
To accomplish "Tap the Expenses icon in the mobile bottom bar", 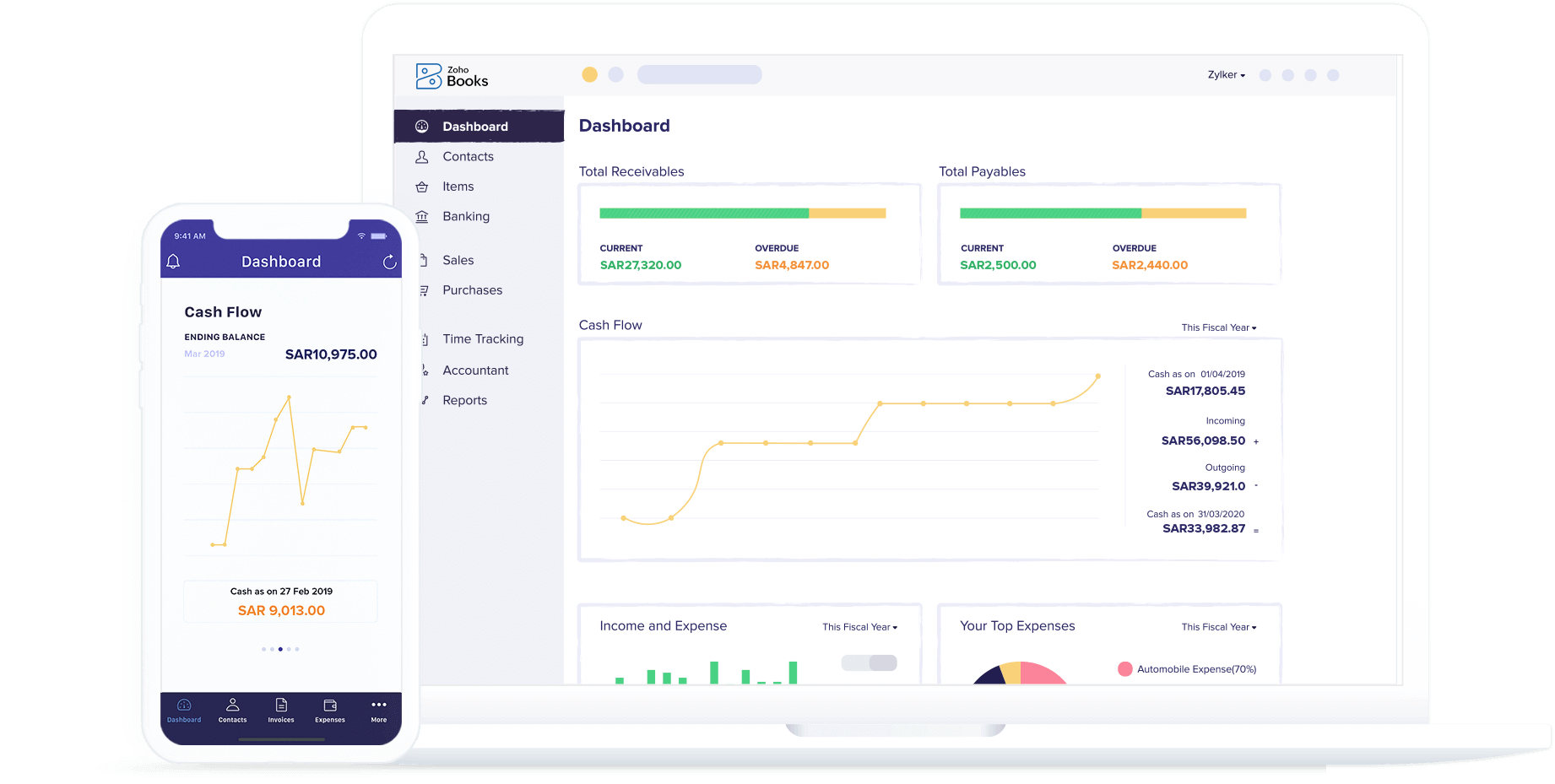I will click(329, 710).
